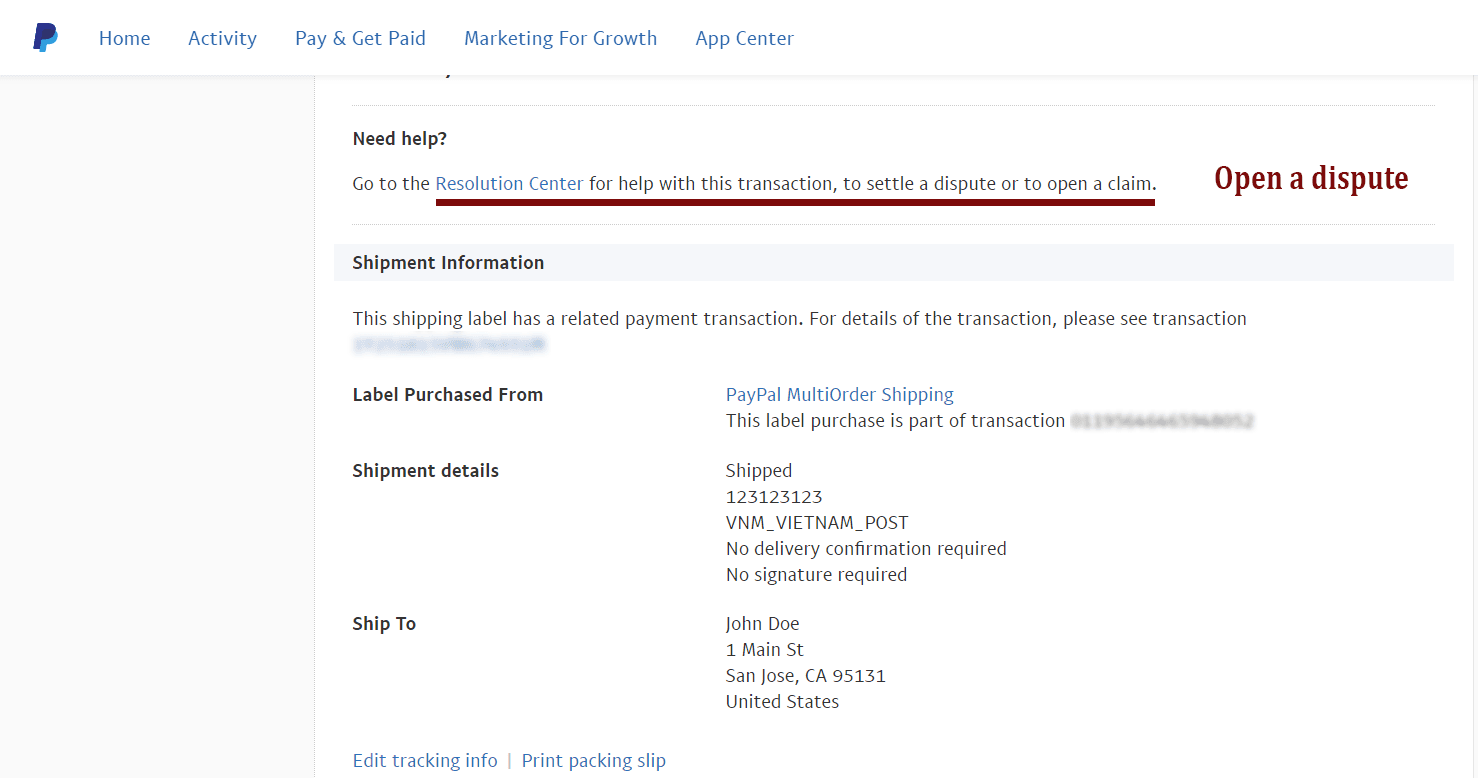
Task: Click the PayPal MultiOrder Shipping link
Action: tap(839, 395)
